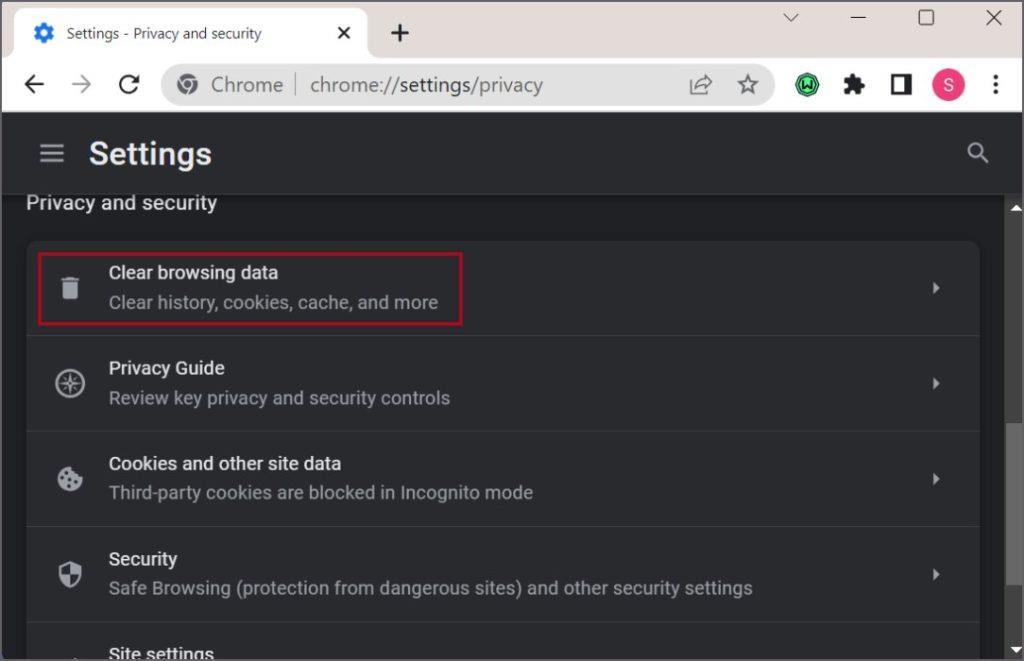
Task: Close the Settings - Privacy and security tab
Action: coord(344,33)
